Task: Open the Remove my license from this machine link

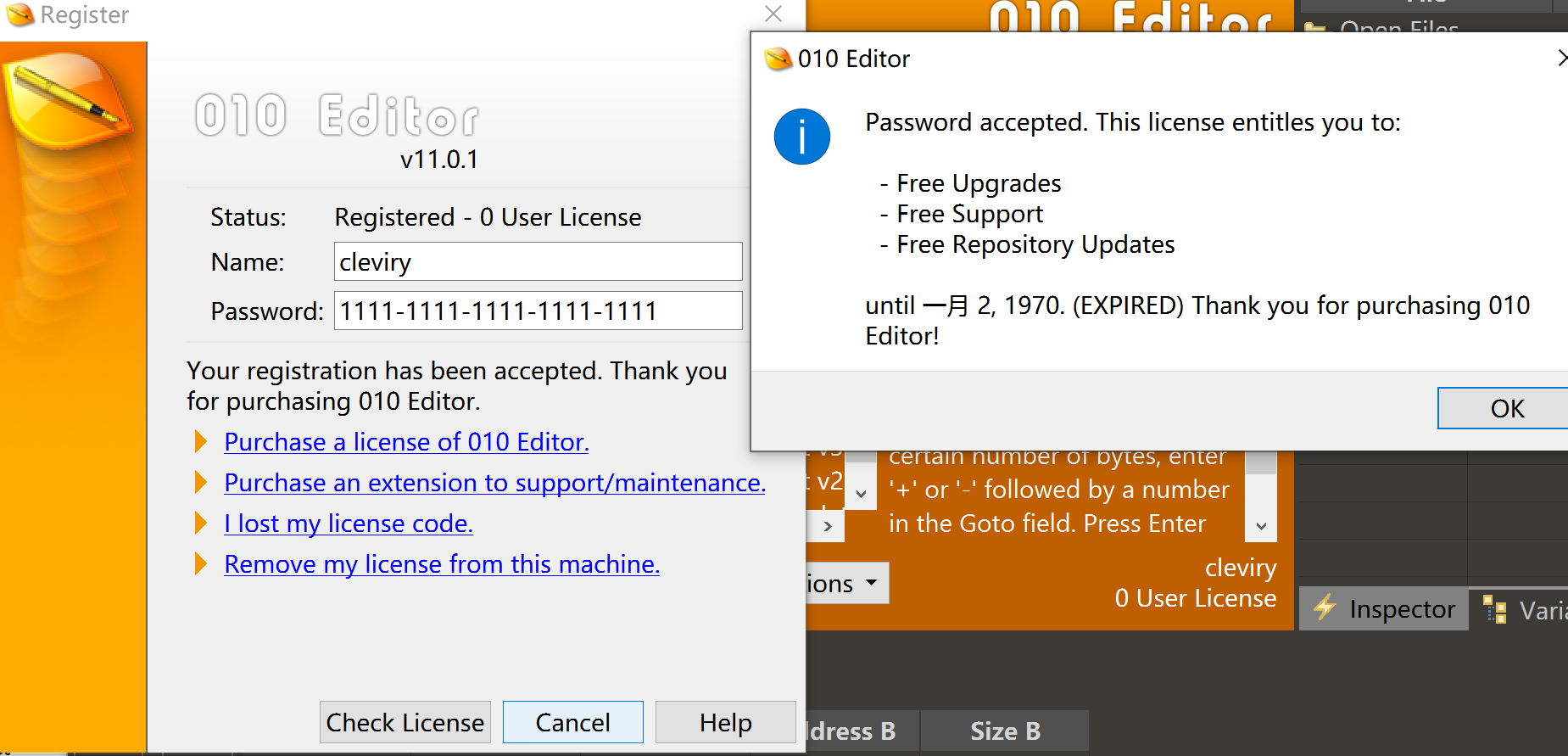Action: tap(442, 564)
